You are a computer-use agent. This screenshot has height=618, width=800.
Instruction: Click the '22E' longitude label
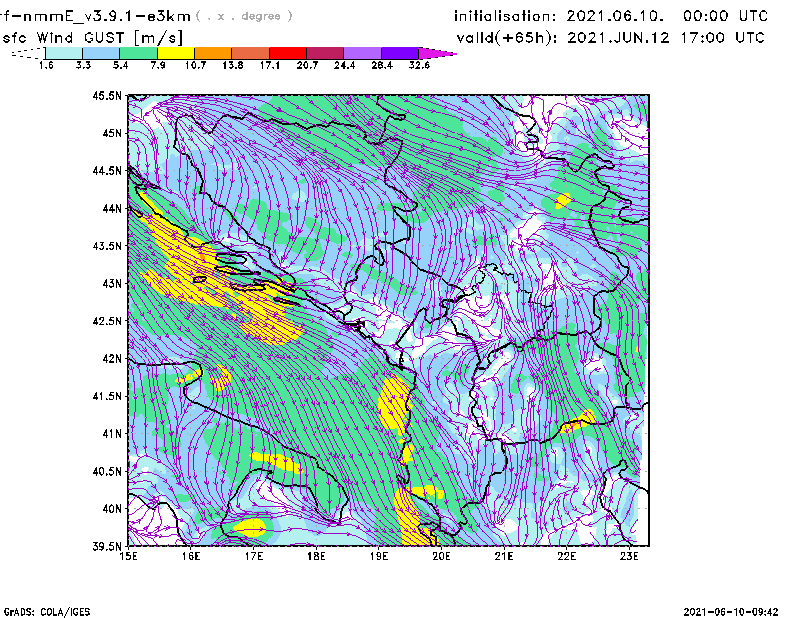pyautogui.click(x=566, y=556)
